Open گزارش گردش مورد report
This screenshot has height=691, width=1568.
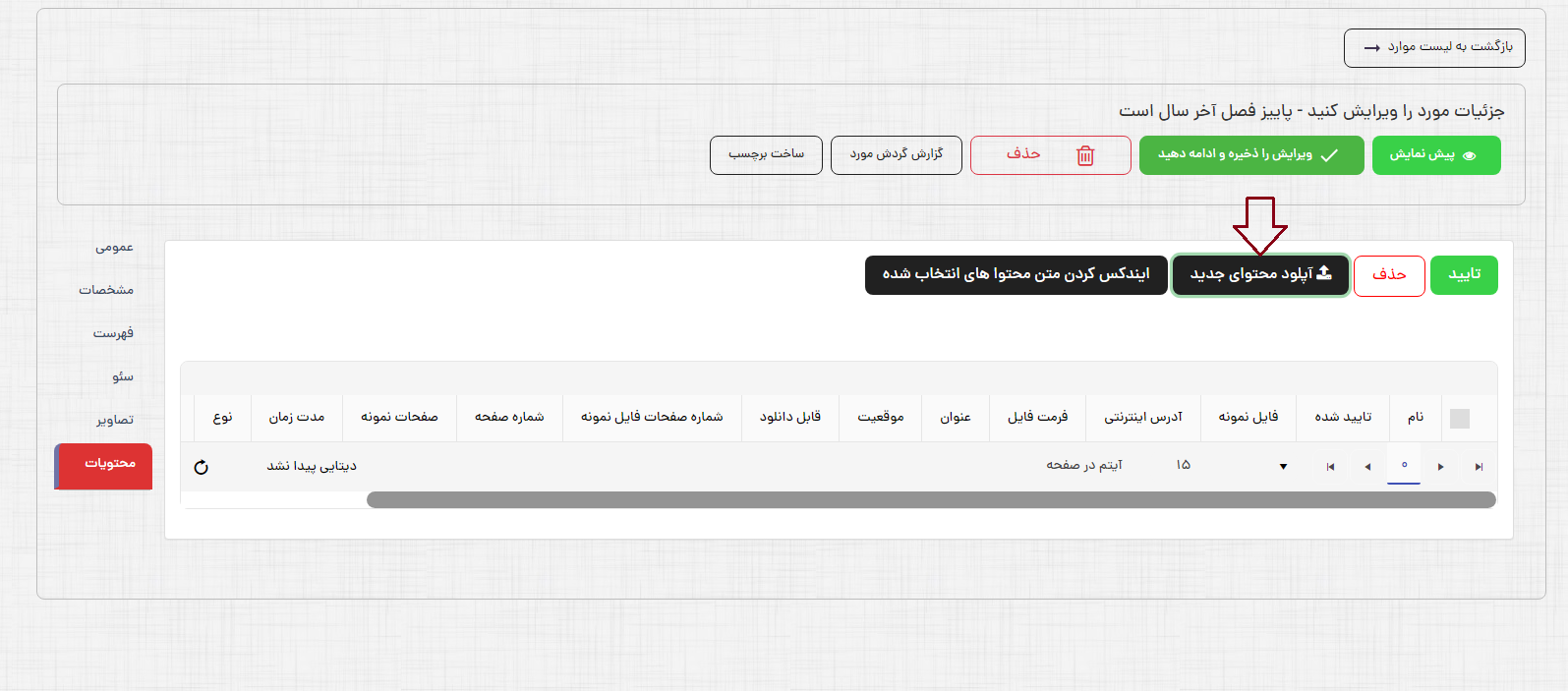896,155
